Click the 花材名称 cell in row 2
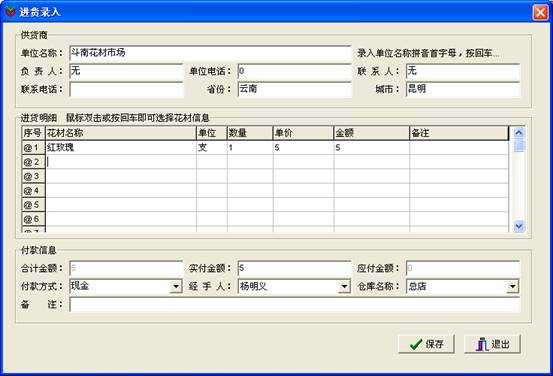 tap(121, 162)
